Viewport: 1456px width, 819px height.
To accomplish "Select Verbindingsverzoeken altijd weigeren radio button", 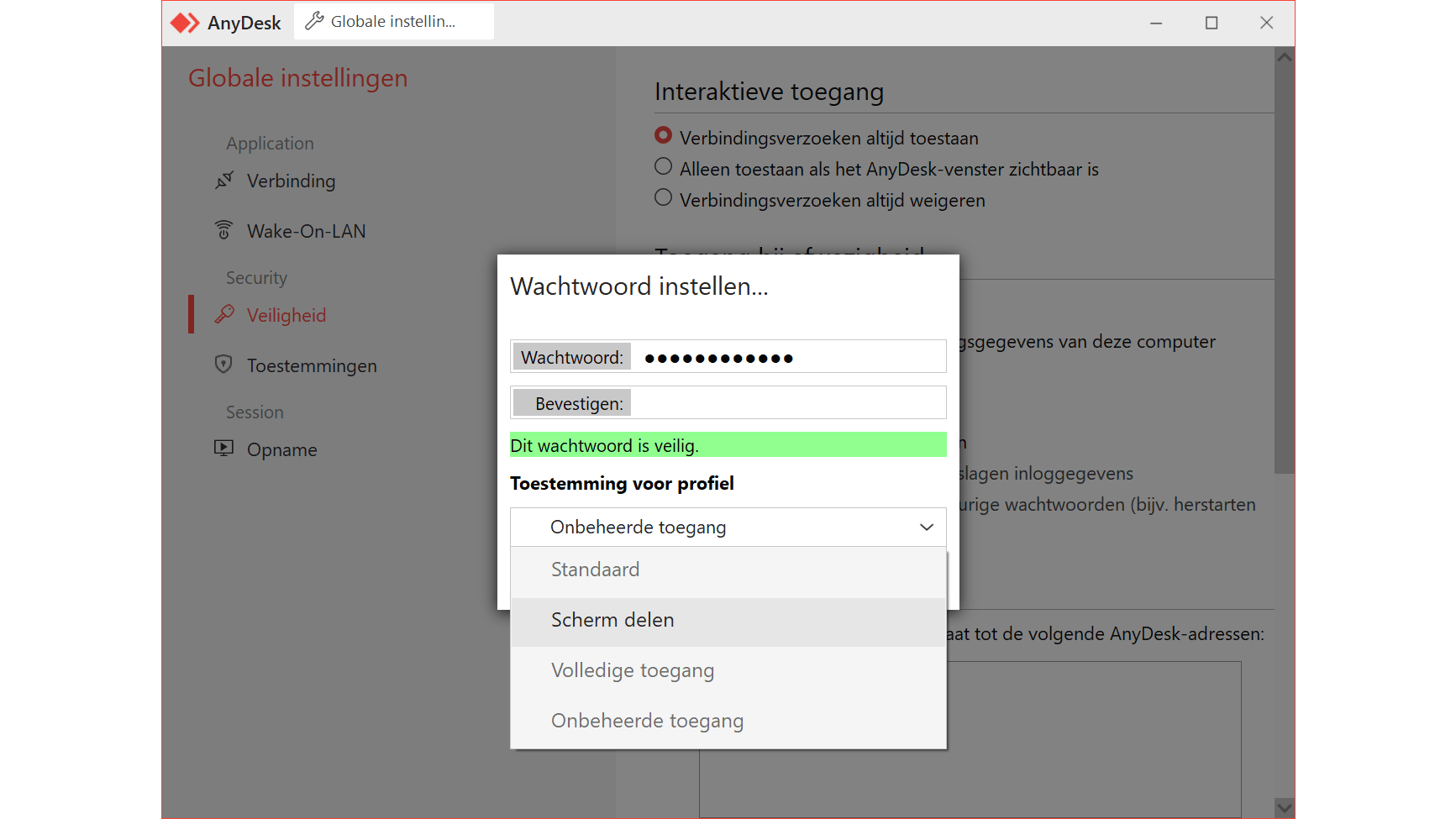I will click(x=664, y=197).
